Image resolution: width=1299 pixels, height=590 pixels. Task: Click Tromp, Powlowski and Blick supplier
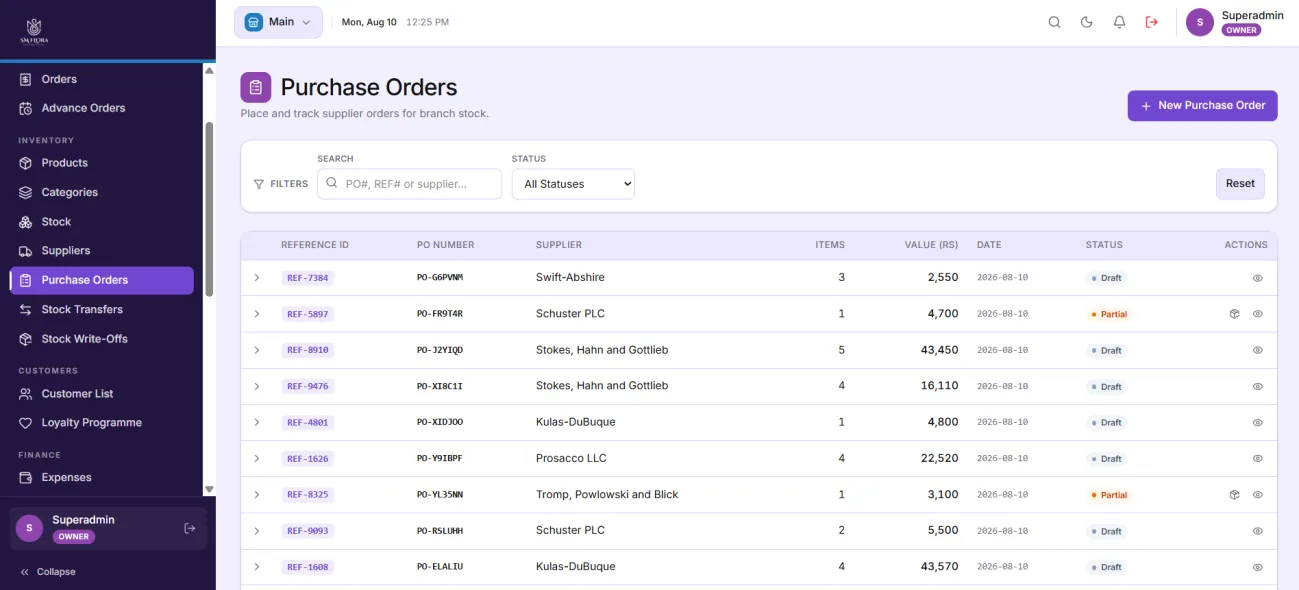point(607,495)
